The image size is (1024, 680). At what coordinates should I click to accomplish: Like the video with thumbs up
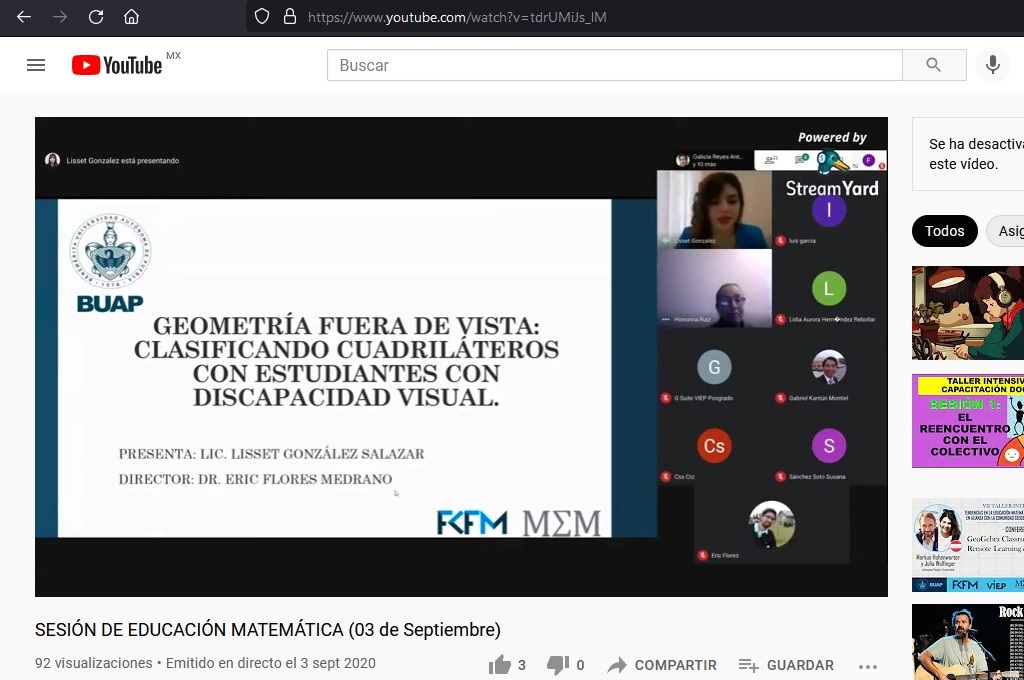(x=507, y=665)
